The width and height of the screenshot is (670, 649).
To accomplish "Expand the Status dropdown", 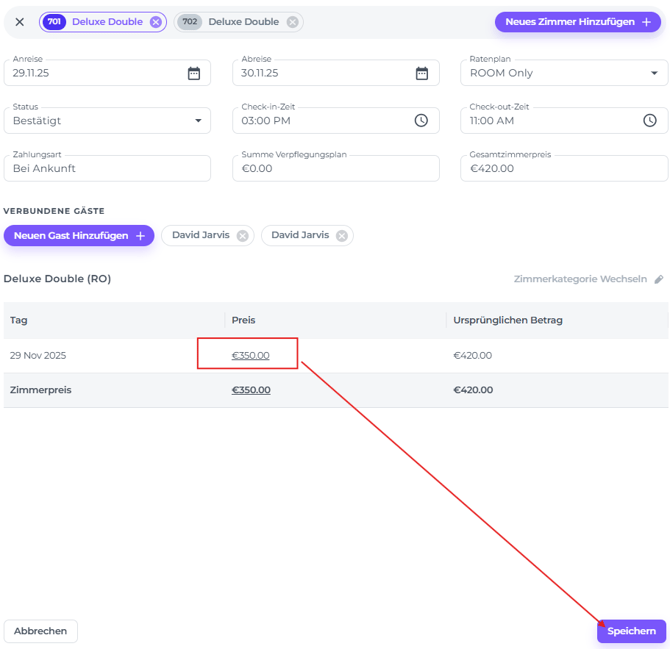I will [x=198, y=121].
